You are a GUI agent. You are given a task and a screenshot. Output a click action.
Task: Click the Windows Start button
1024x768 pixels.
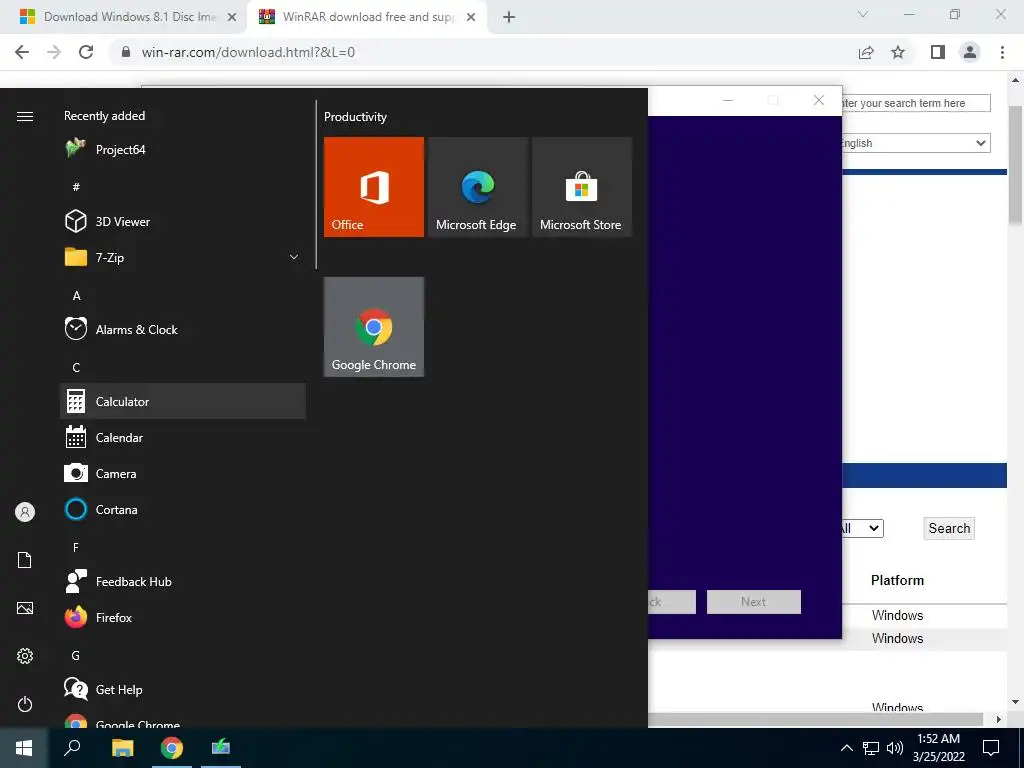click(24, 748)
